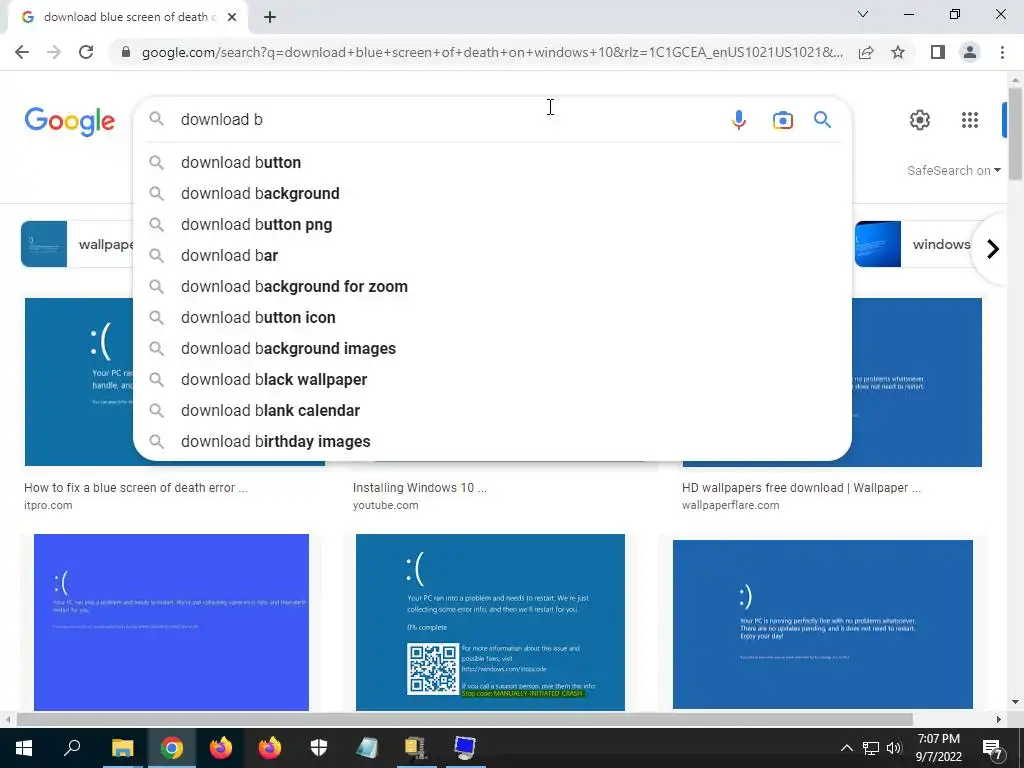
Task: Open bright blue BSOD thumbnail
Action: [171, 622]
